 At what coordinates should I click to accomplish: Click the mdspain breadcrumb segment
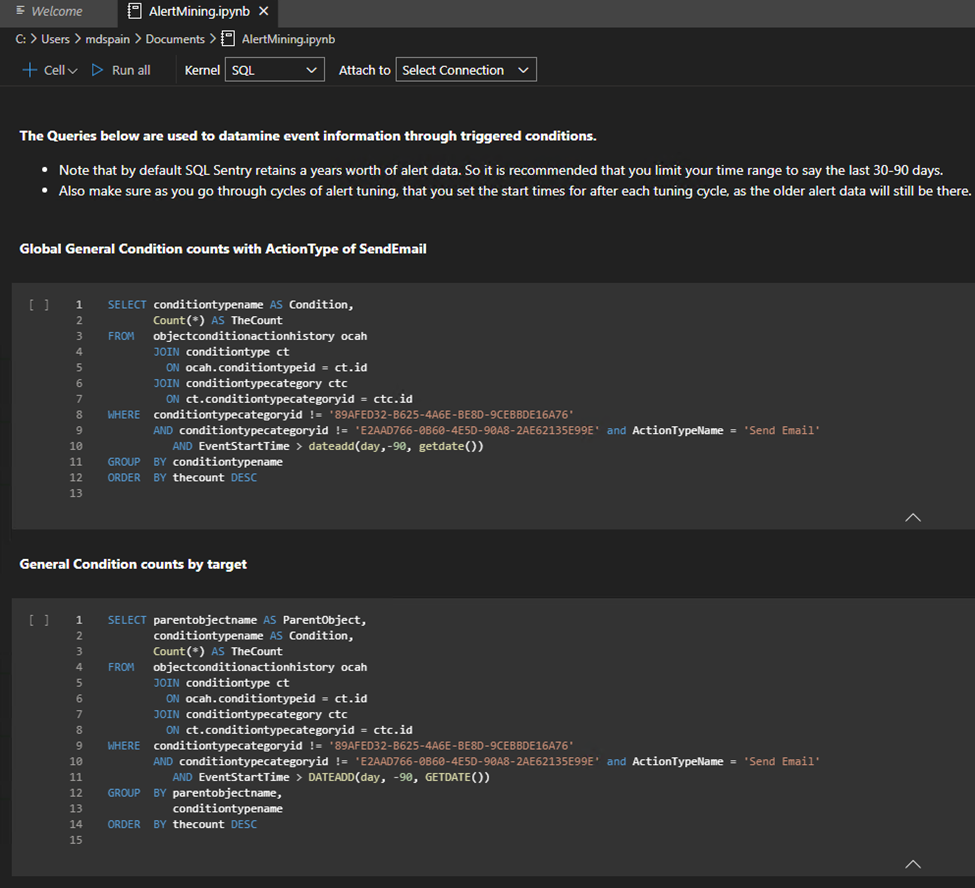[108, 39]
